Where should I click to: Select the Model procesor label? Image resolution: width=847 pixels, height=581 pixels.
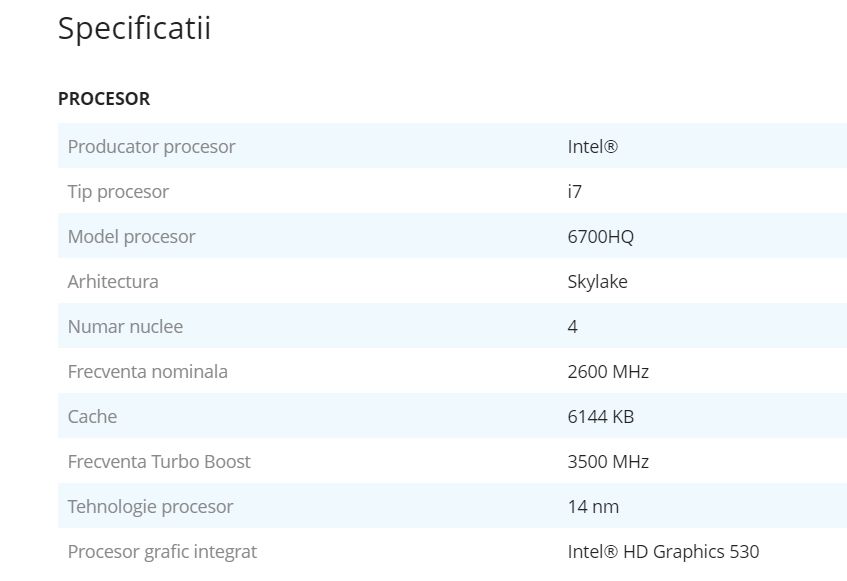[x=131, y=237]
